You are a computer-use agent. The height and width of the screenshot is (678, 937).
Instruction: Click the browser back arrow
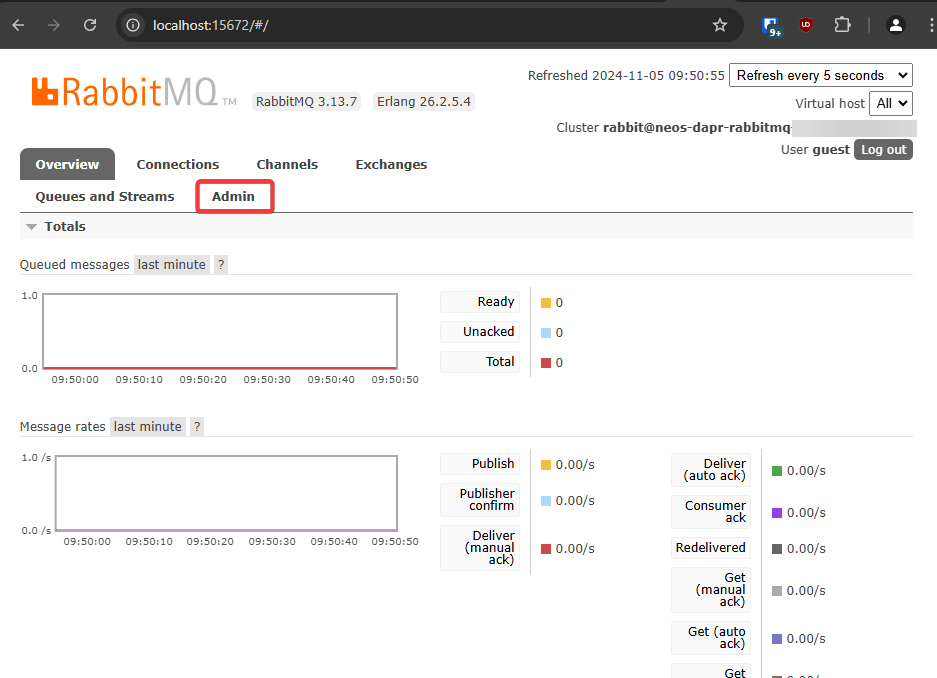tap(19, 25)
